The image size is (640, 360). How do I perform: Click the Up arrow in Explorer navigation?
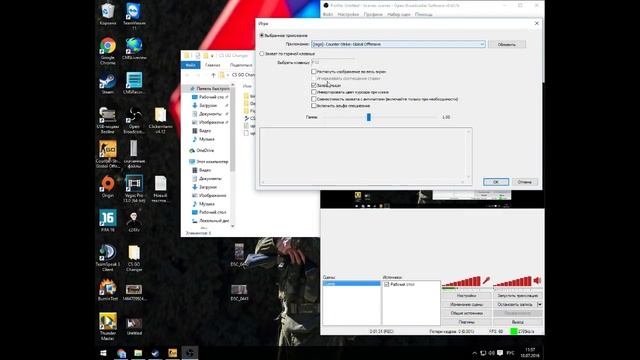(x=213, y=75)
